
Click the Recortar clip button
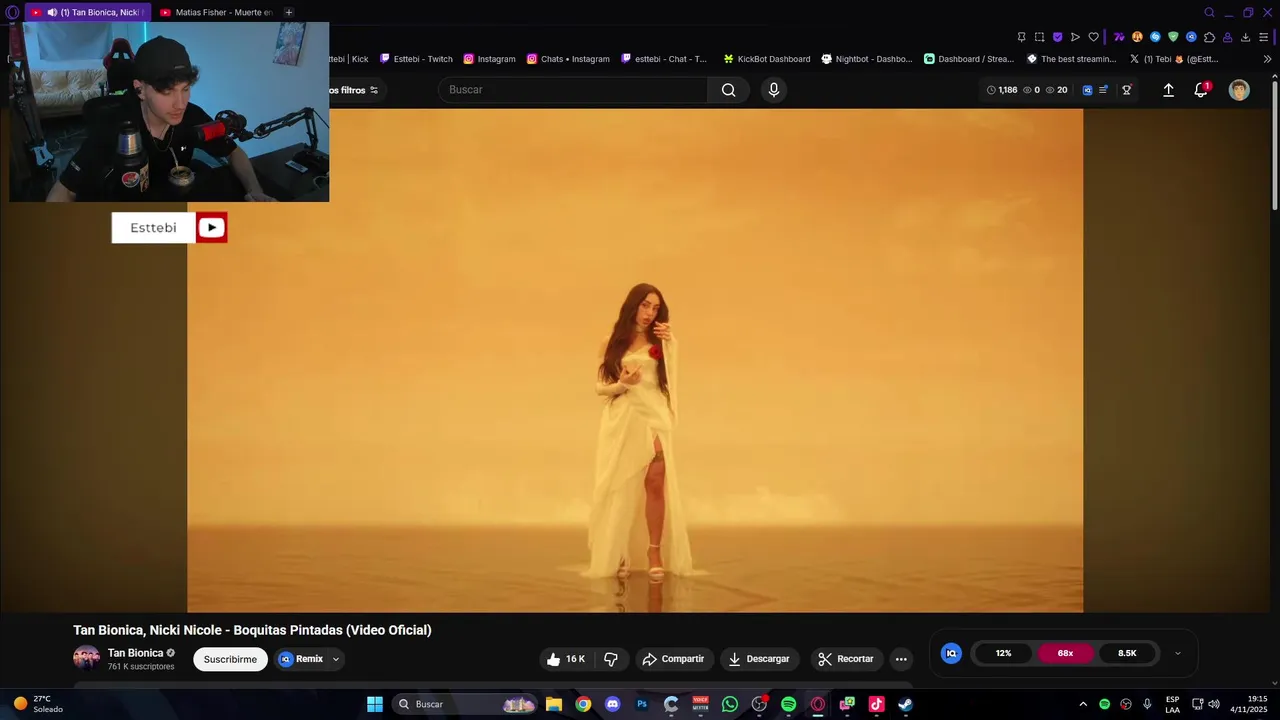[x=846, y=659]
